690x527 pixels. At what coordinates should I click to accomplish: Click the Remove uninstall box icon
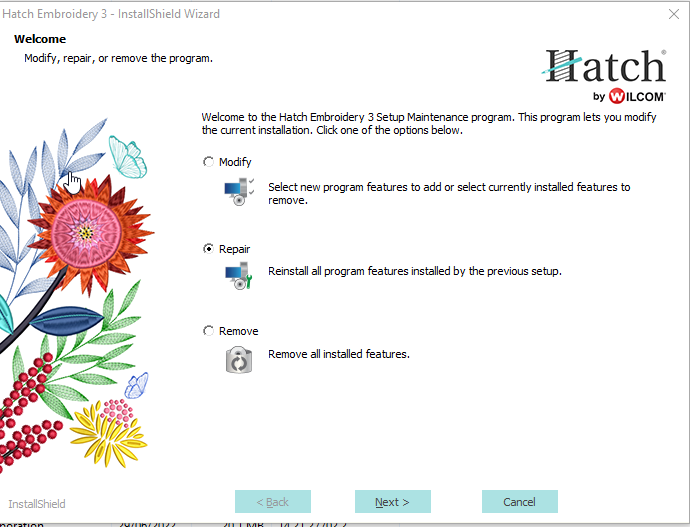tap(239, 360)
